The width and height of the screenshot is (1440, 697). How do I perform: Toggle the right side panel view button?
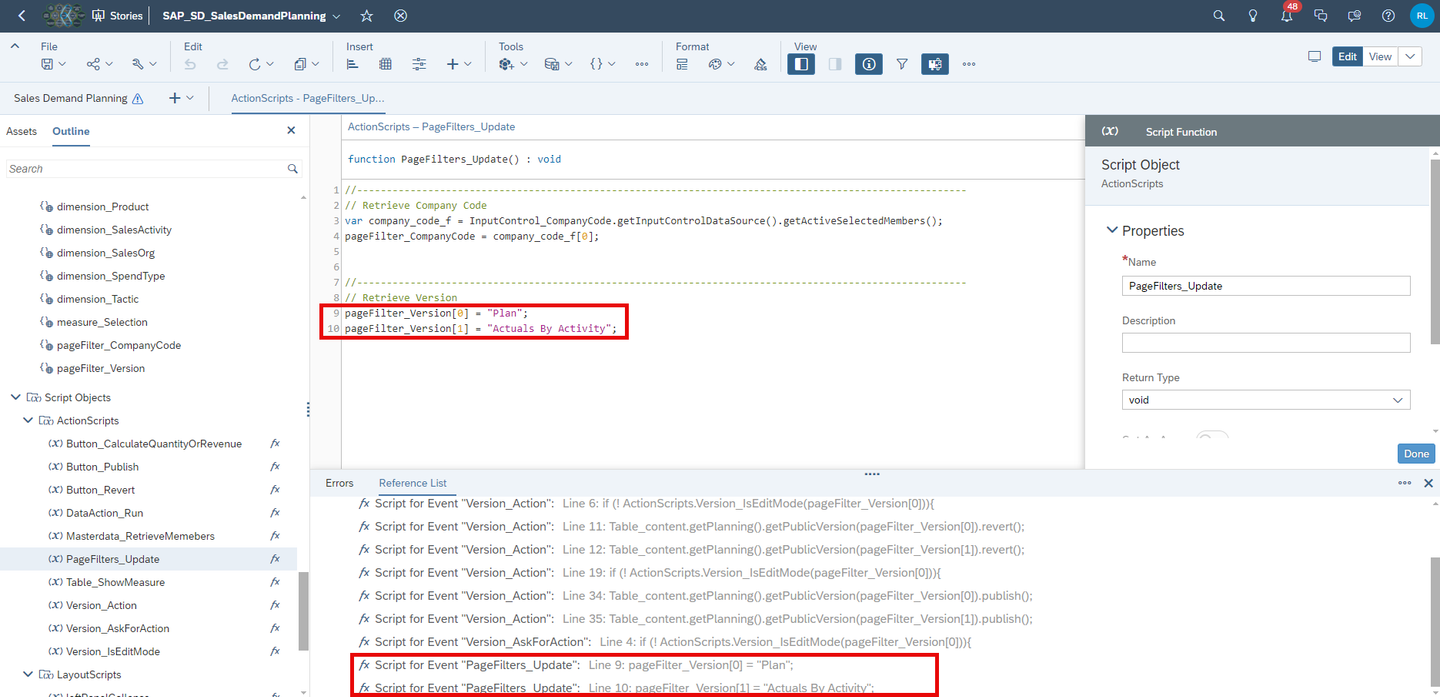tap(835, 64)
